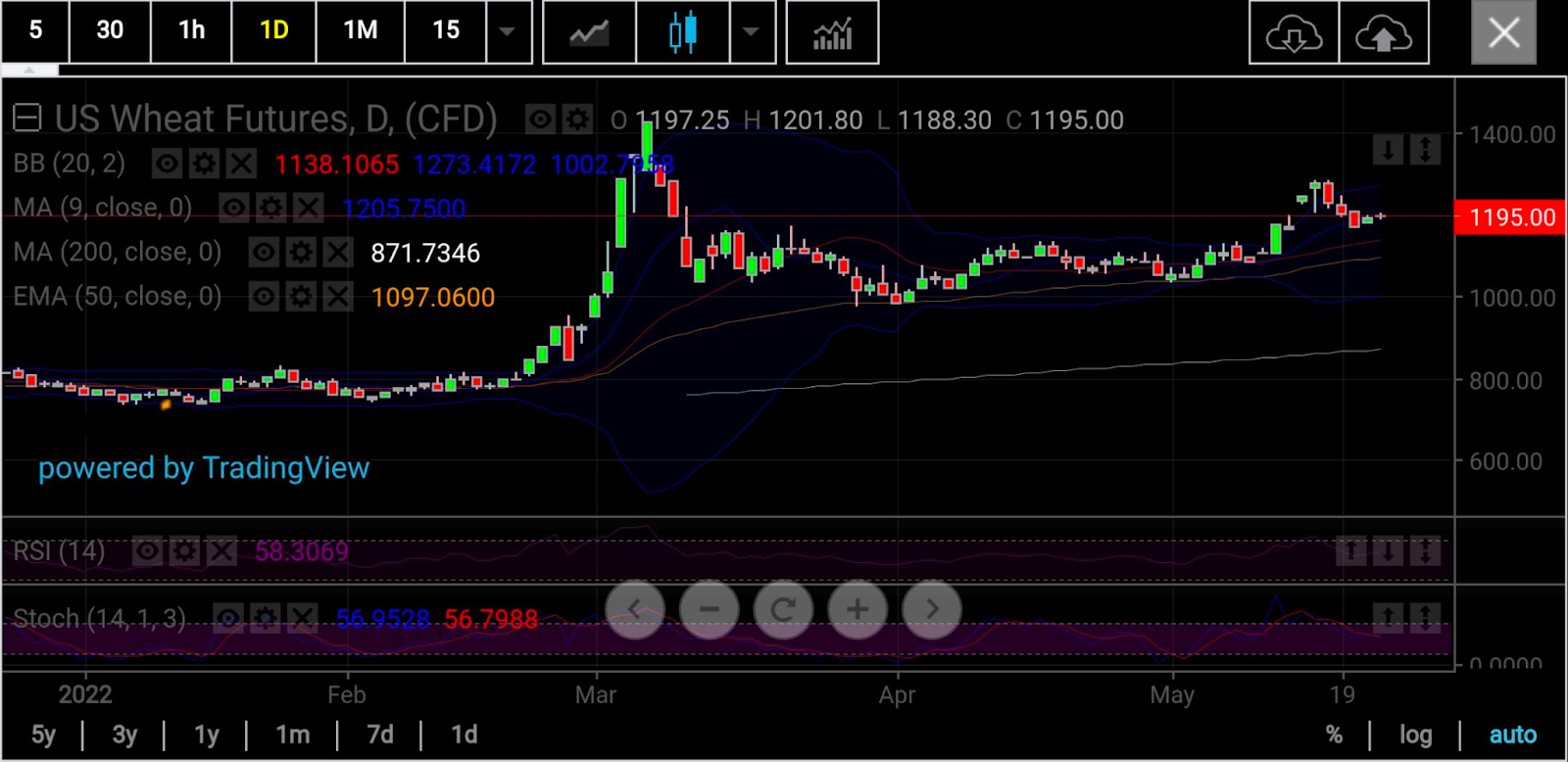
Task: Toggle percent scale with the % button
Action: point(1334,735)
